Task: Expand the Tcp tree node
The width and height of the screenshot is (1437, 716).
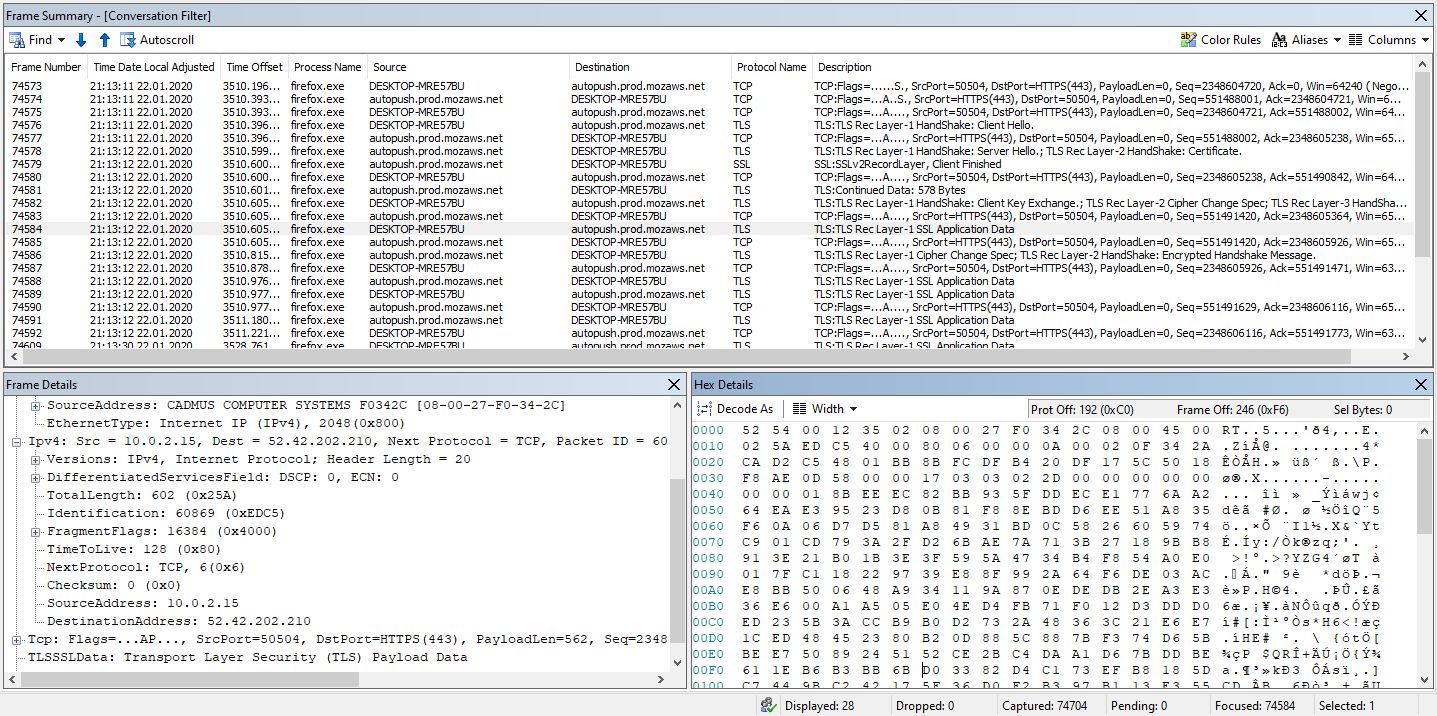Action: (17, 640)
